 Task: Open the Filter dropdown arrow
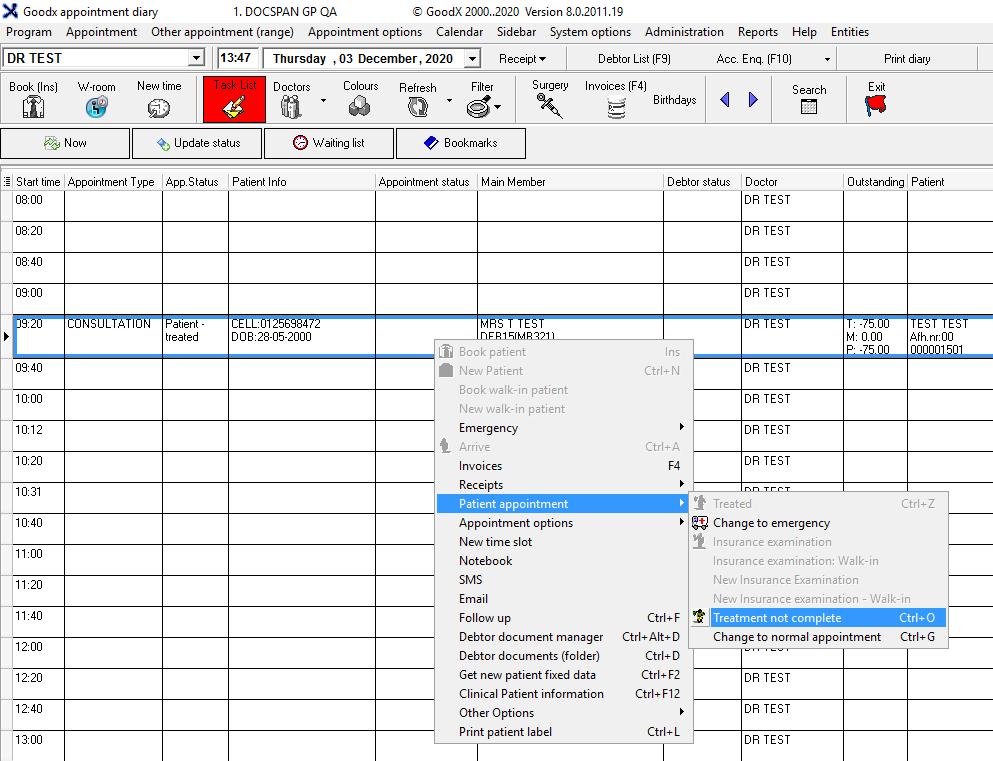coord(497,107)
